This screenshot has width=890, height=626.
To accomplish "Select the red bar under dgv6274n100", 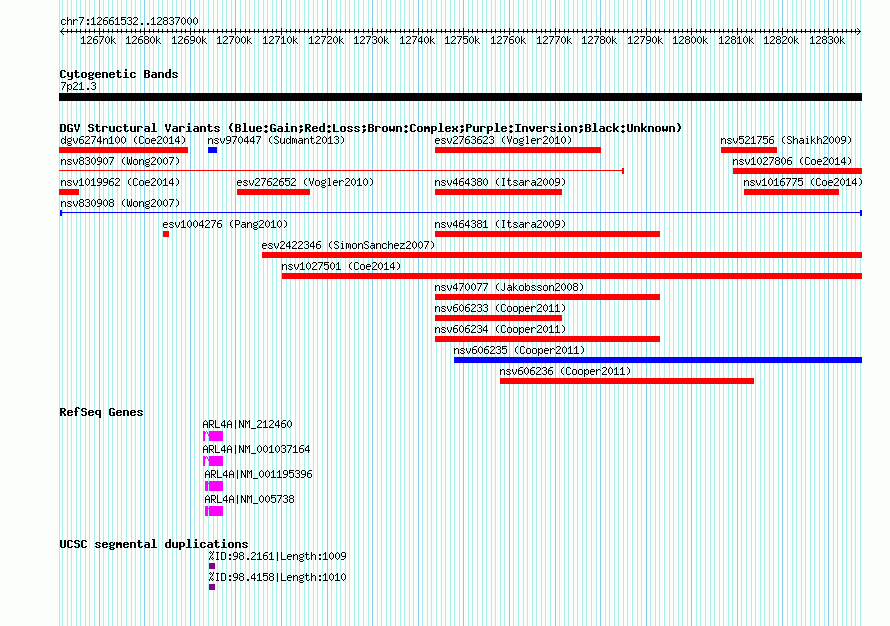I will [x=123, y=150].
